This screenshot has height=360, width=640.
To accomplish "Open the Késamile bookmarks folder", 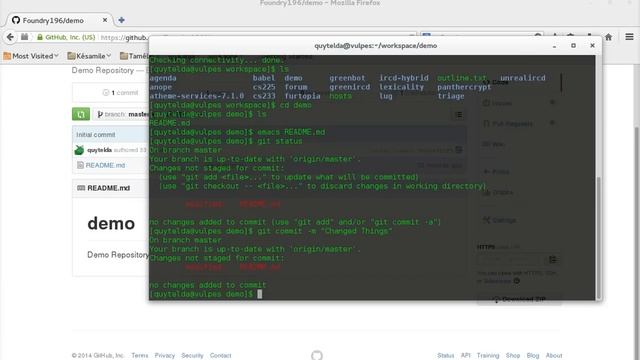I will tap(89, 56).
